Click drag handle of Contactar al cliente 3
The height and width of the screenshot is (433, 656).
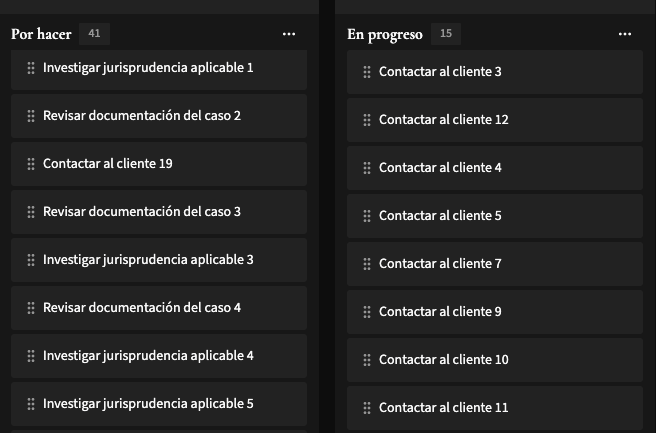[x=367, y=72]
